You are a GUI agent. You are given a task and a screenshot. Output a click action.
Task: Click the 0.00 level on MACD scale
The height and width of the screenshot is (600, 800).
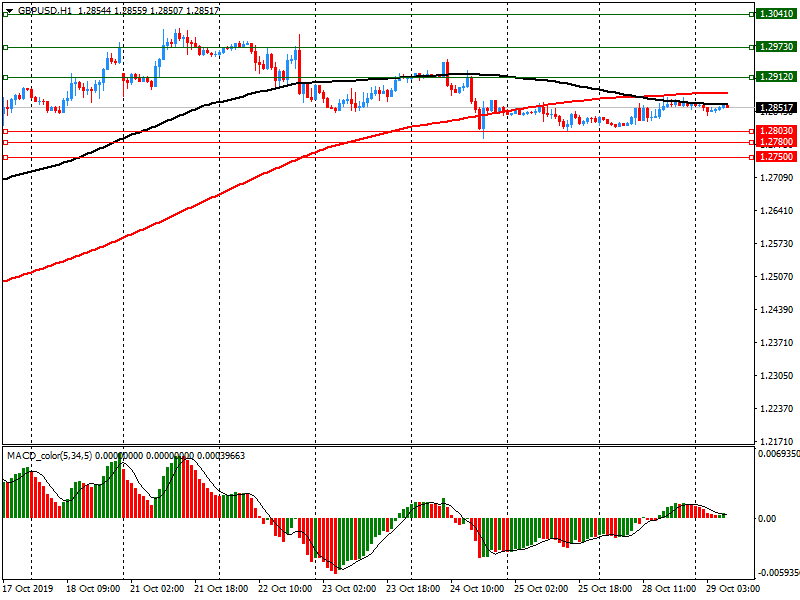[x=767, y=518]
